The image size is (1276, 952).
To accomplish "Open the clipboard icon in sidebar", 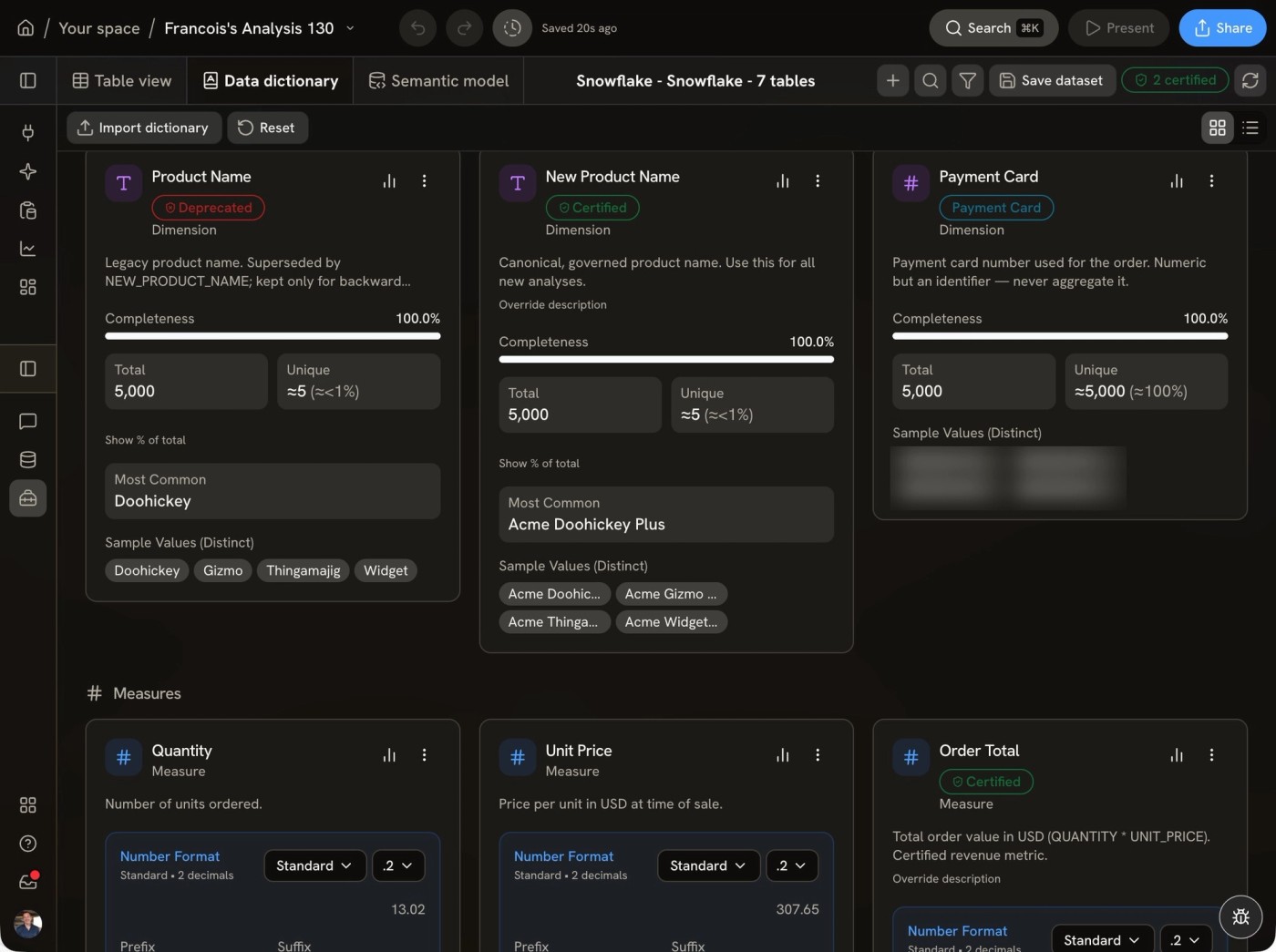I will point(28,210).
